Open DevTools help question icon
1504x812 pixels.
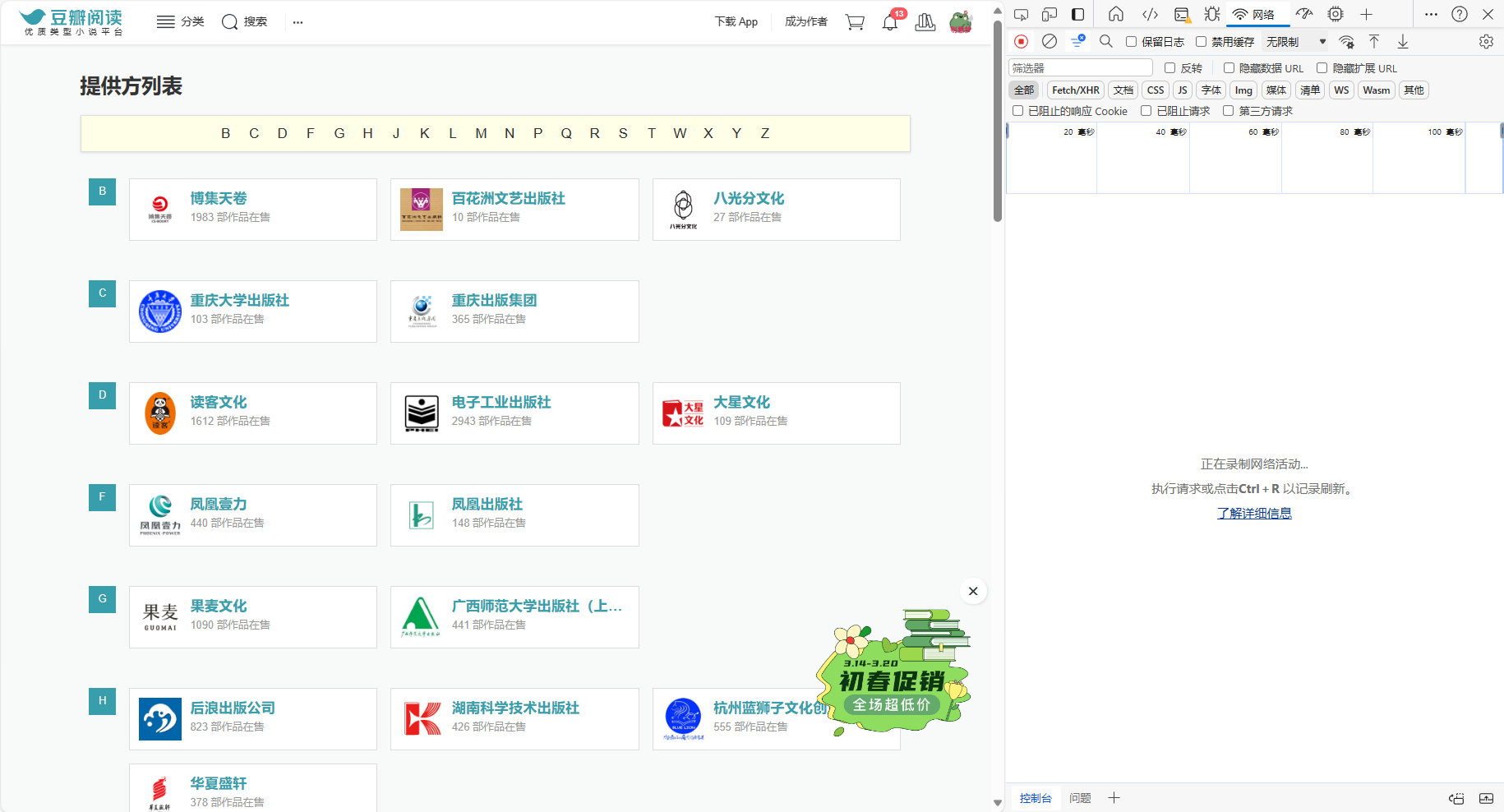1460,14
